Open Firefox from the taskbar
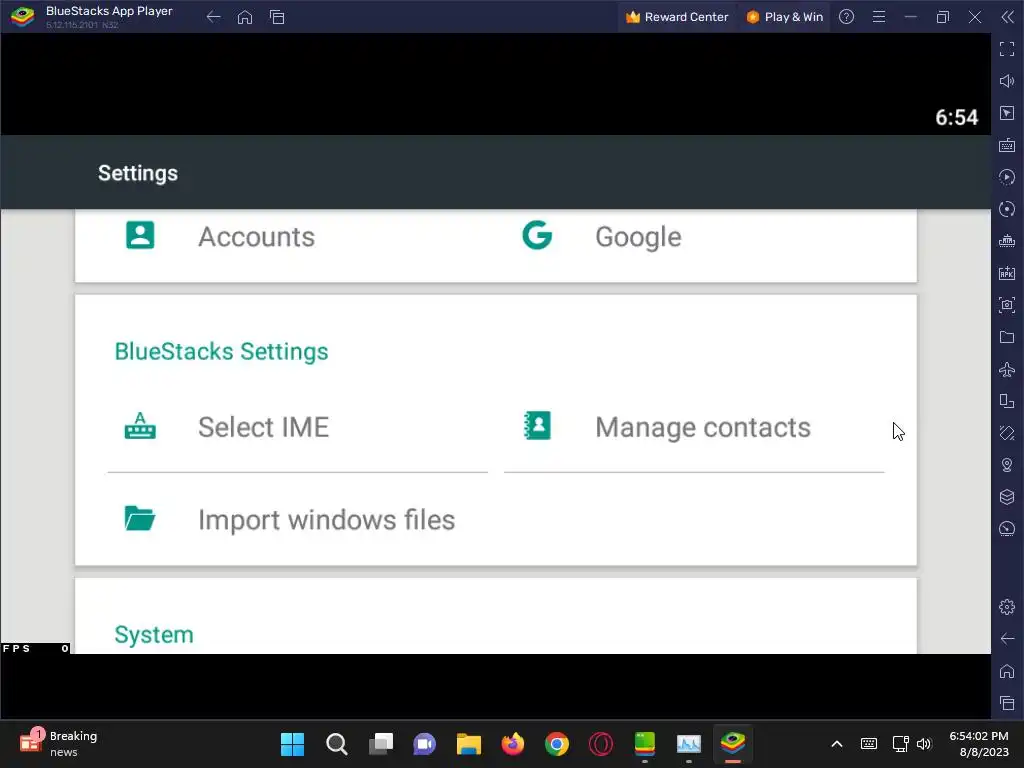Viewport: 1024px width, 768px height. click(x=513, y=744)
